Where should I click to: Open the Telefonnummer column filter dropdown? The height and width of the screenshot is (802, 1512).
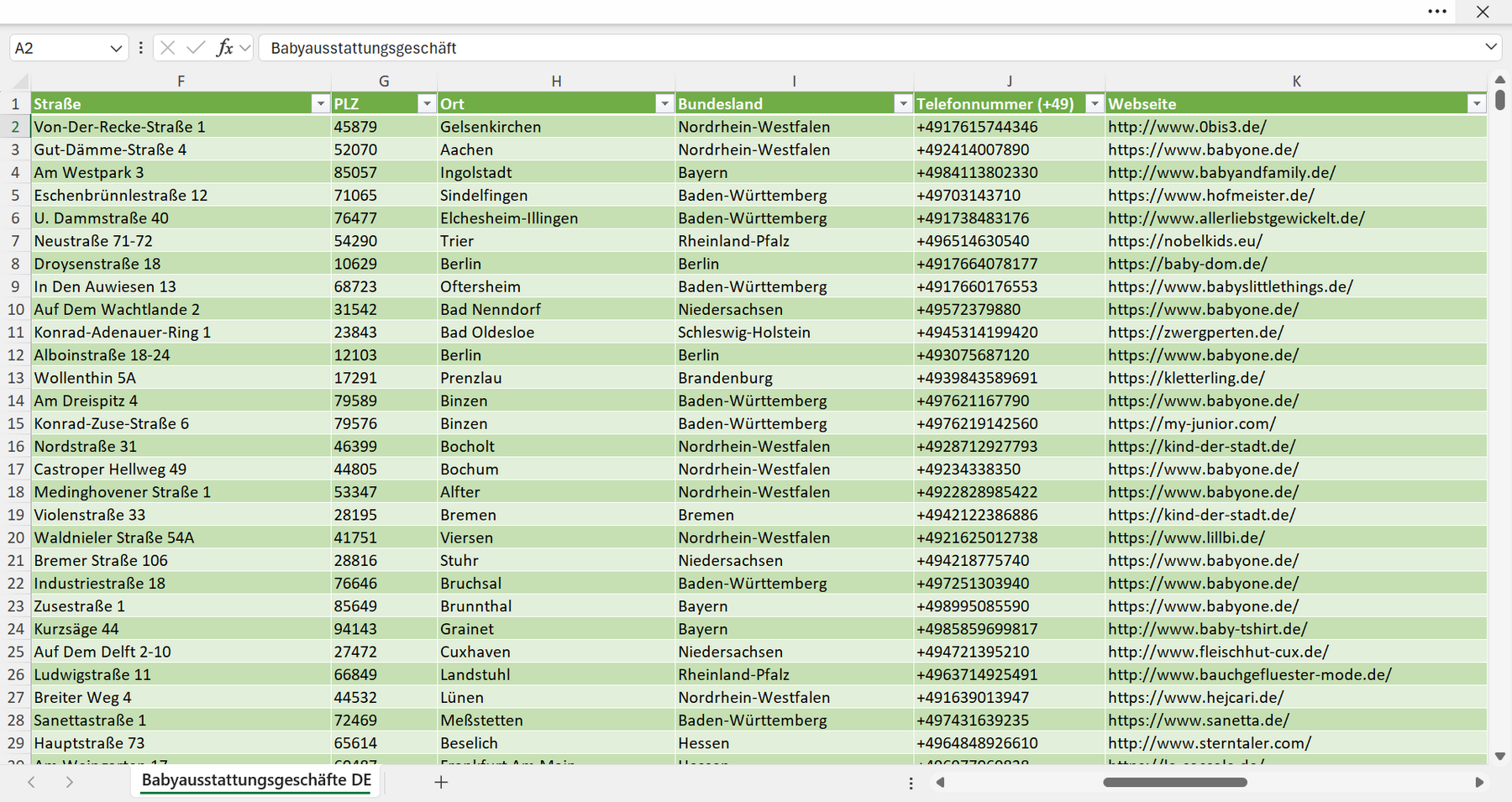point(1095,103)
